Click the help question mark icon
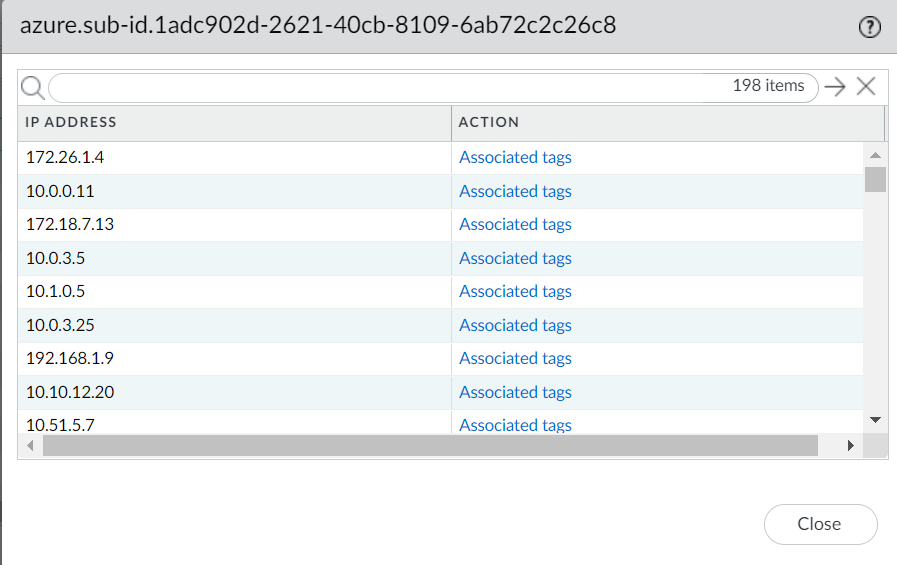Image resolution: width=897 pixels, height=565 pixels. [869, 28]
